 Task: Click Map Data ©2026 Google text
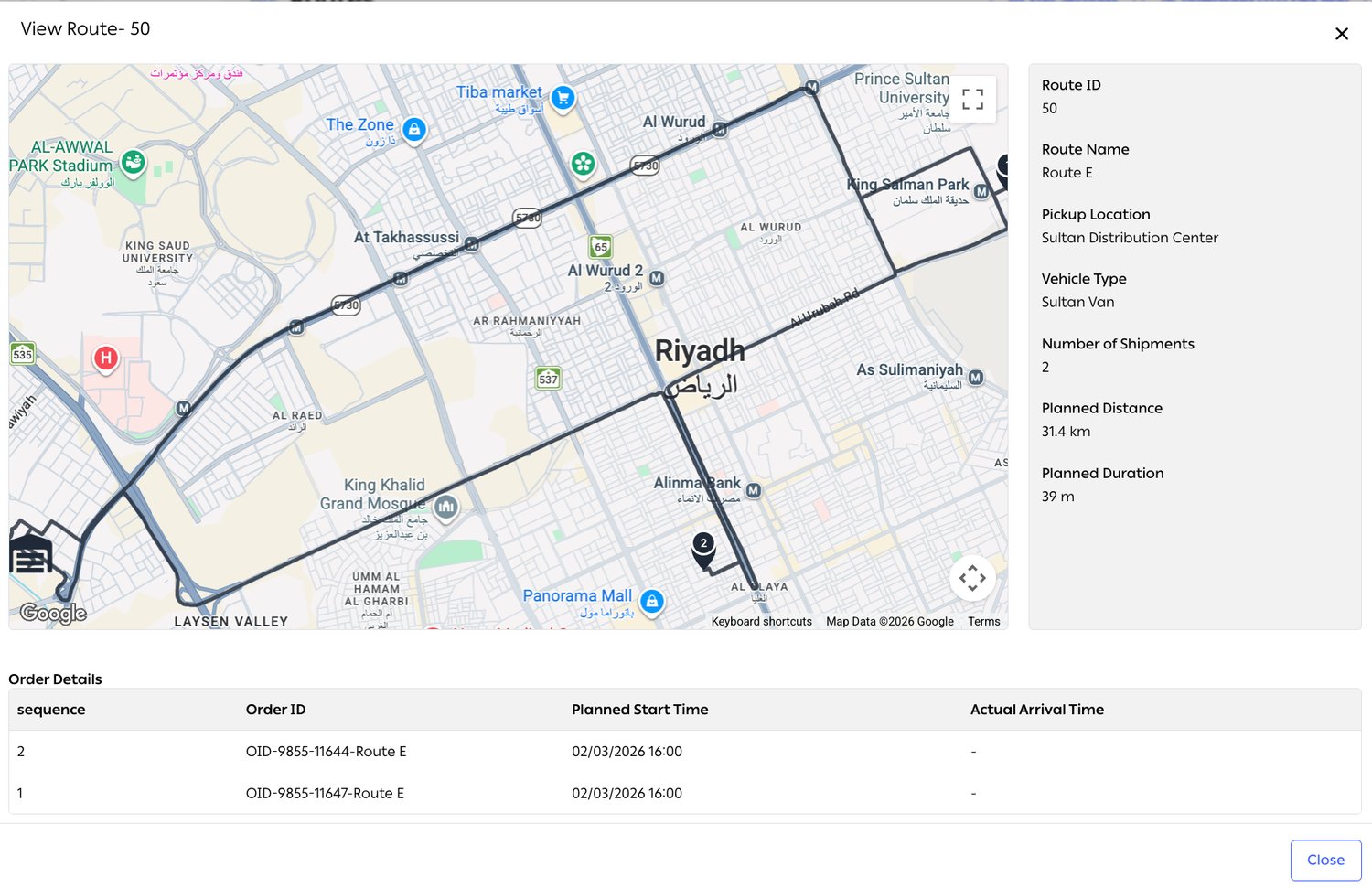(x=890, y=622)
